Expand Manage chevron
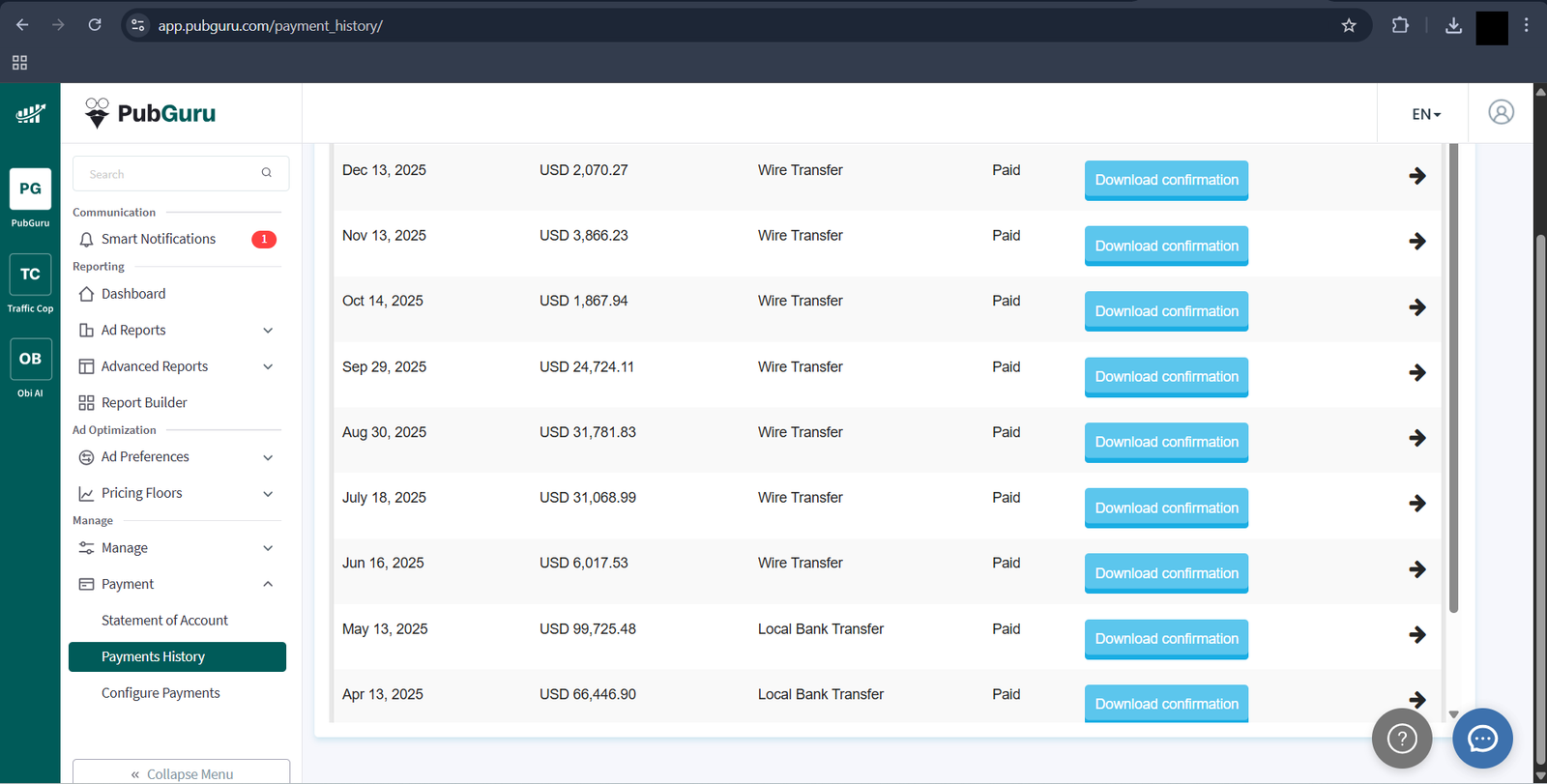This screenshot has height=784, width=1547. pos(268,548)
